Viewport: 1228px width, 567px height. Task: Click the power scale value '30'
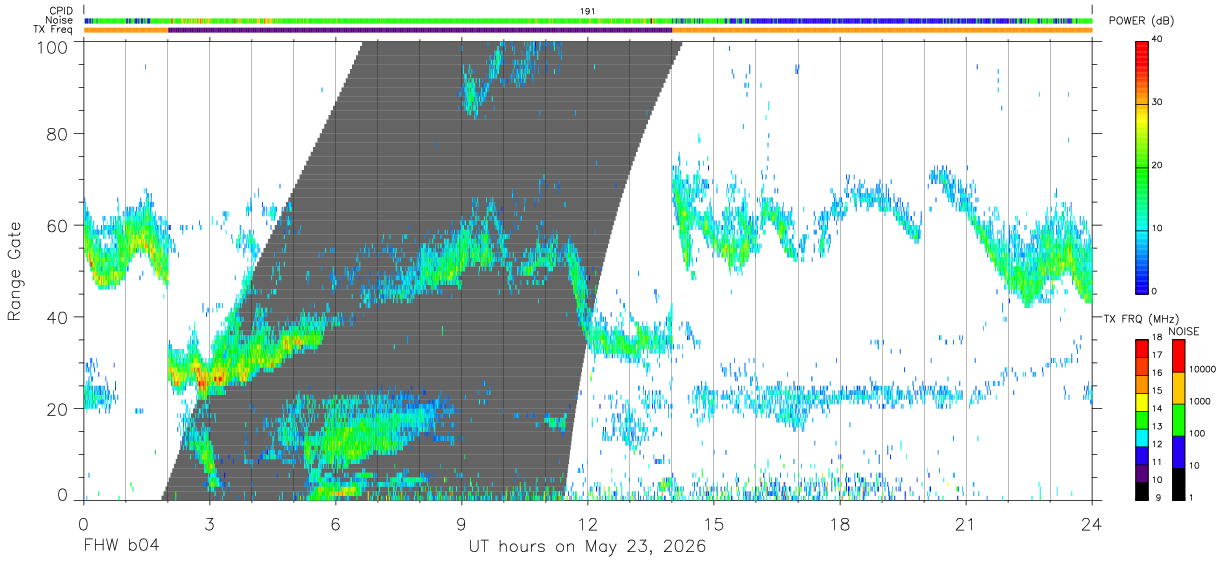1158,103
